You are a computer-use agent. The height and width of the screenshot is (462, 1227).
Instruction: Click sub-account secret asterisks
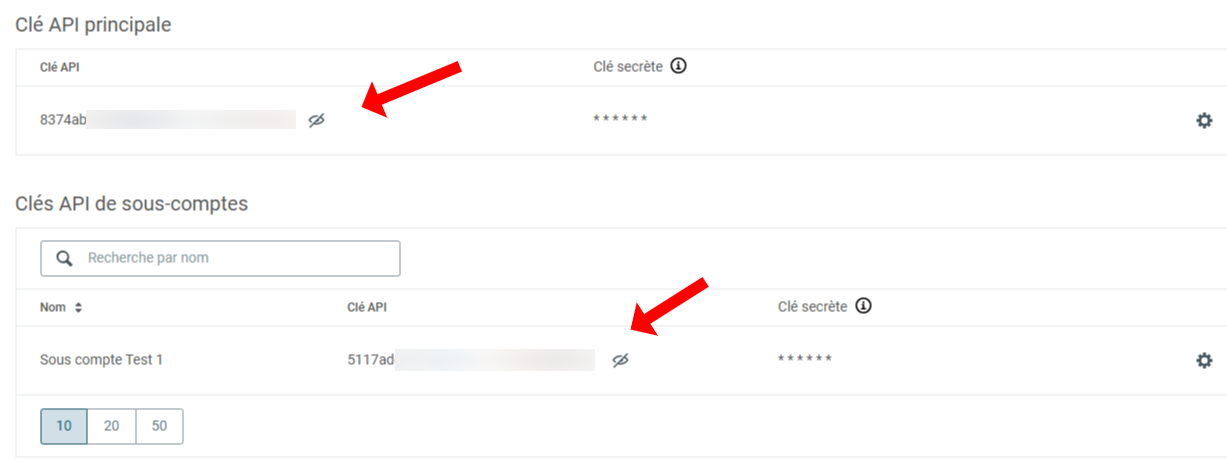tap(805, 360)
